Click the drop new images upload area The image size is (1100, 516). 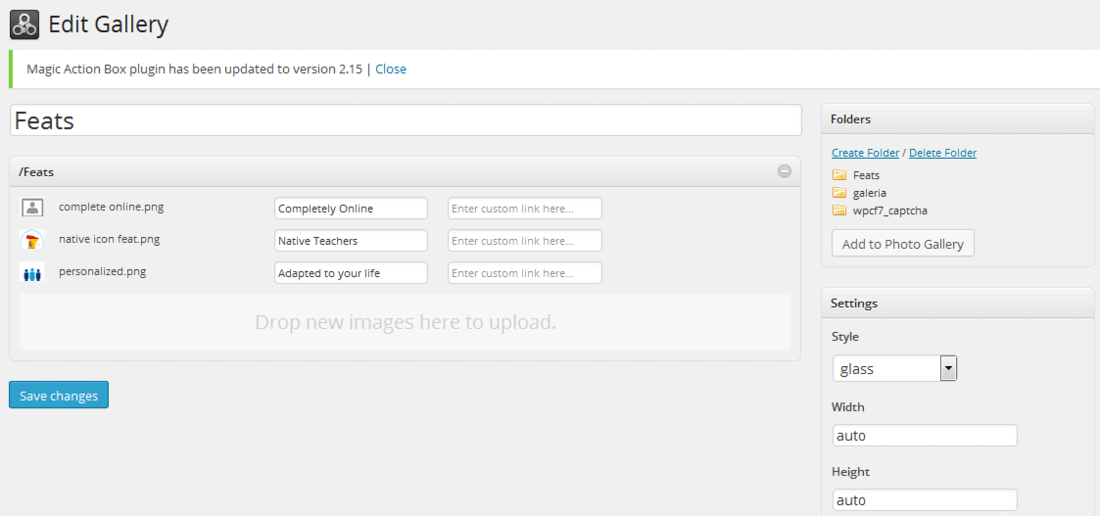(405, 322)
